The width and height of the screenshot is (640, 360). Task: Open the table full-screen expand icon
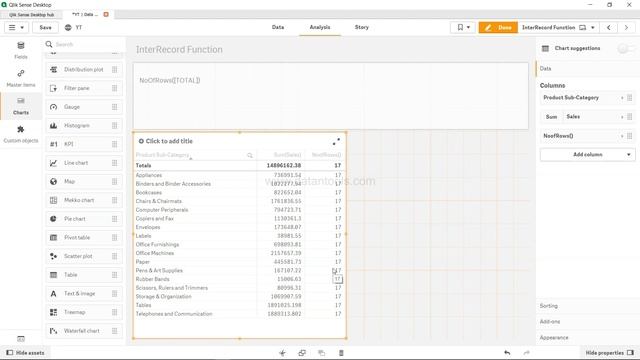point(336,142)
